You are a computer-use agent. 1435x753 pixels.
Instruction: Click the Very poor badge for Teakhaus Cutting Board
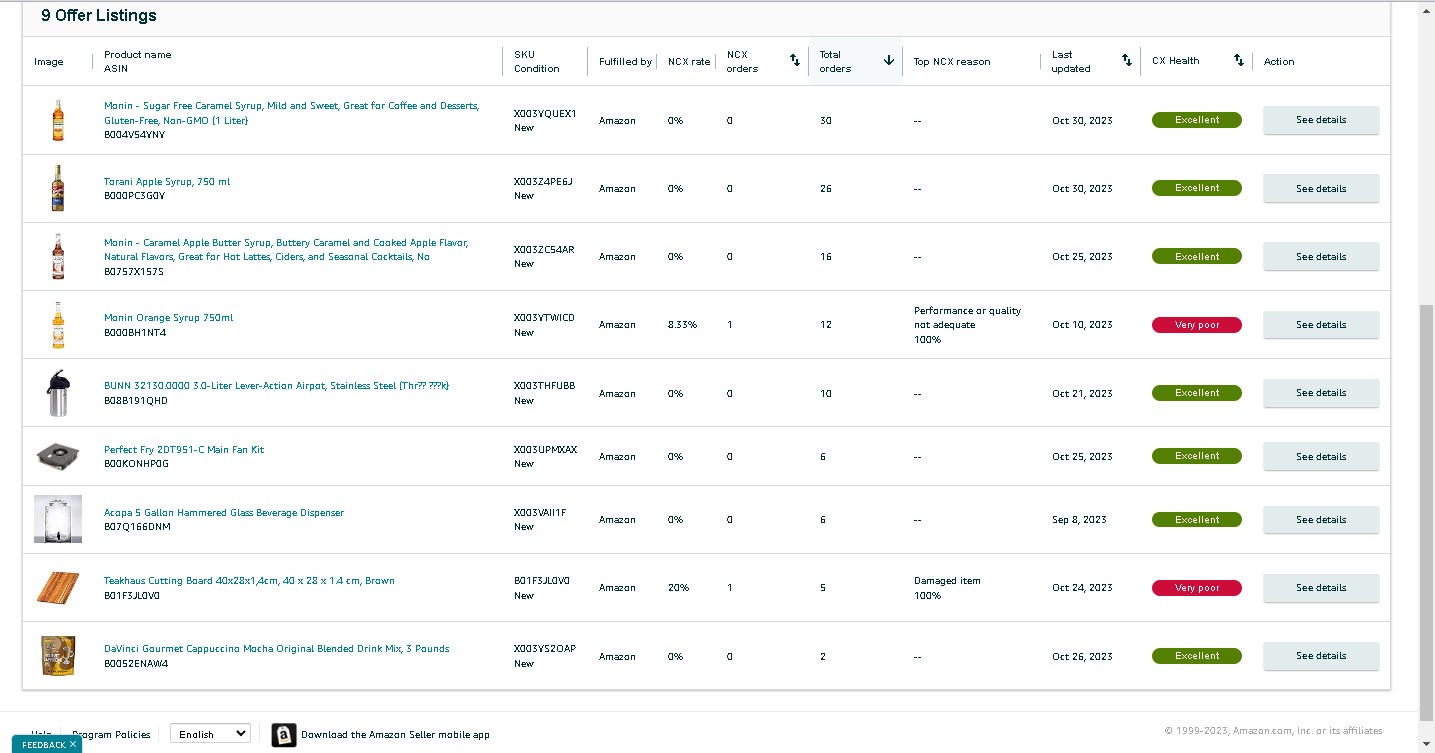(x=1197, y=588)
